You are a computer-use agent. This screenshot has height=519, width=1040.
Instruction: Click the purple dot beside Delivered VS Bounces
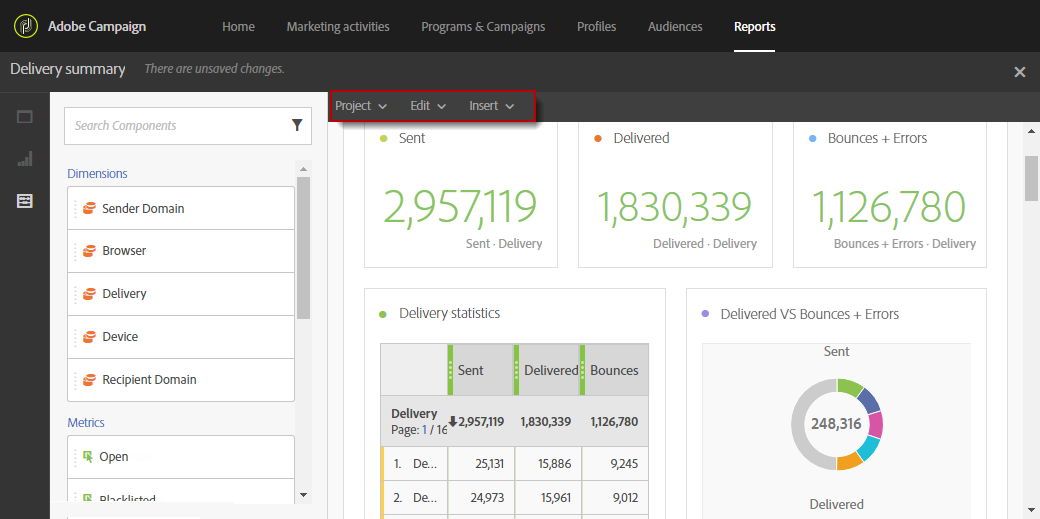point(706,314)
